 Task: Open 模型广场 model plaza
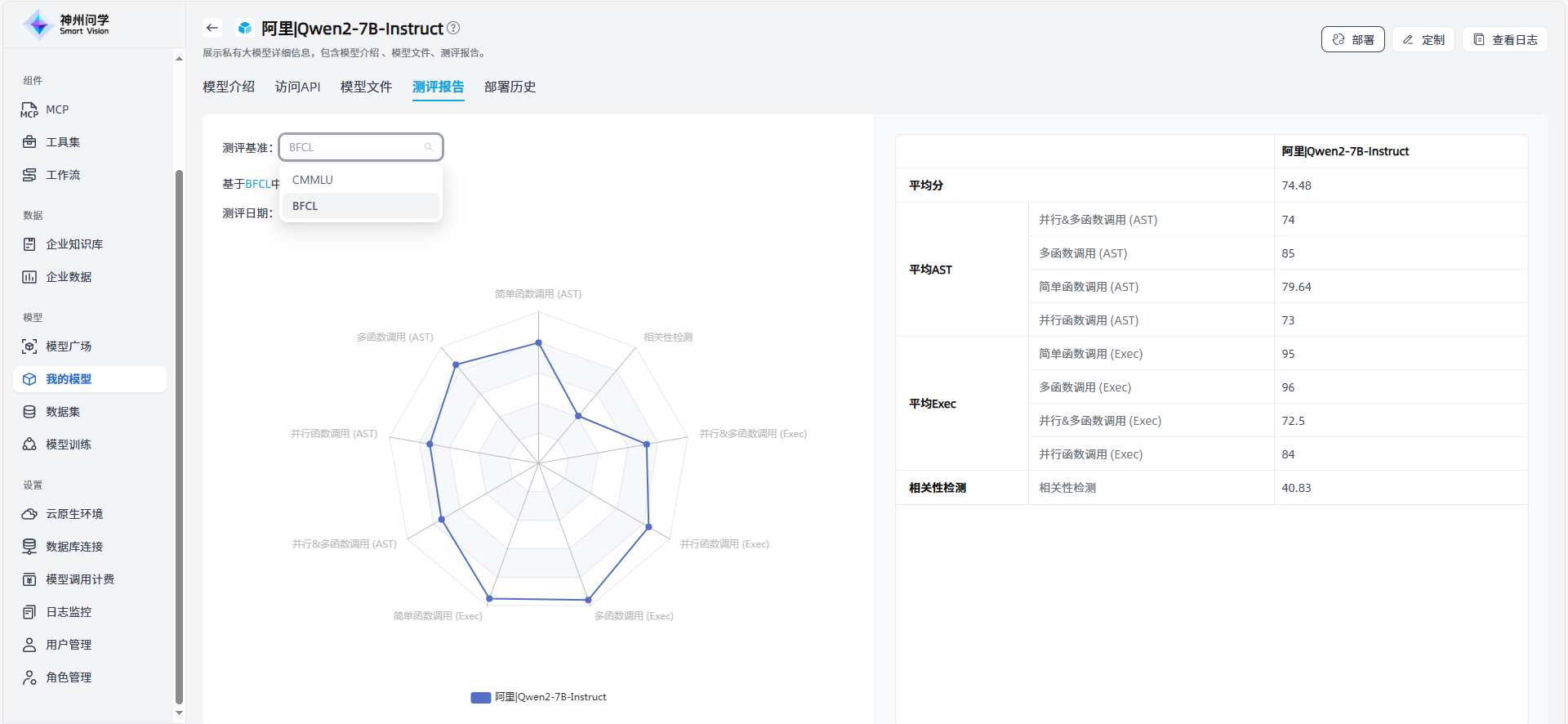pyautogui.click(x=68, y=346)
